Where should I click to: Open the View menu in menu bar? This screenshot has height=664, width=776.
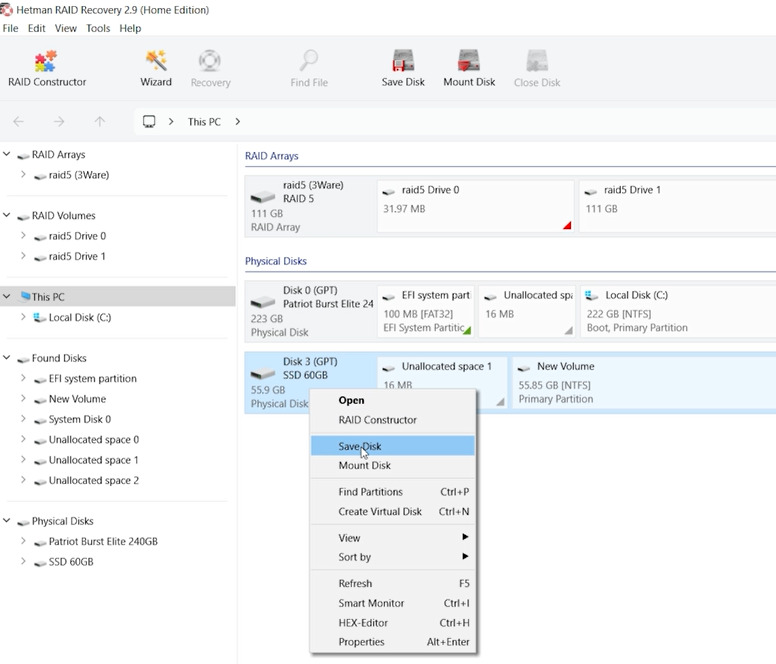pos(65,28)
